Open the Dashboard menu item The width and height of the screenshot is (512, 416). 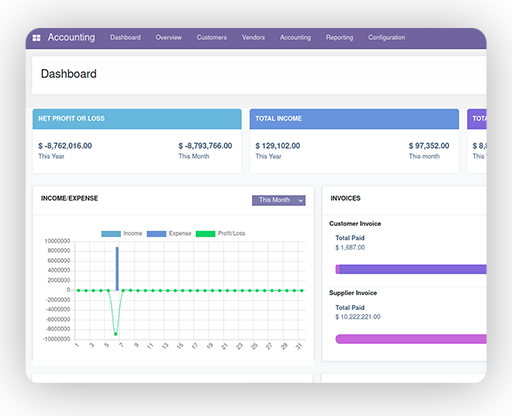pyautogui.click(x=125, y=37)
